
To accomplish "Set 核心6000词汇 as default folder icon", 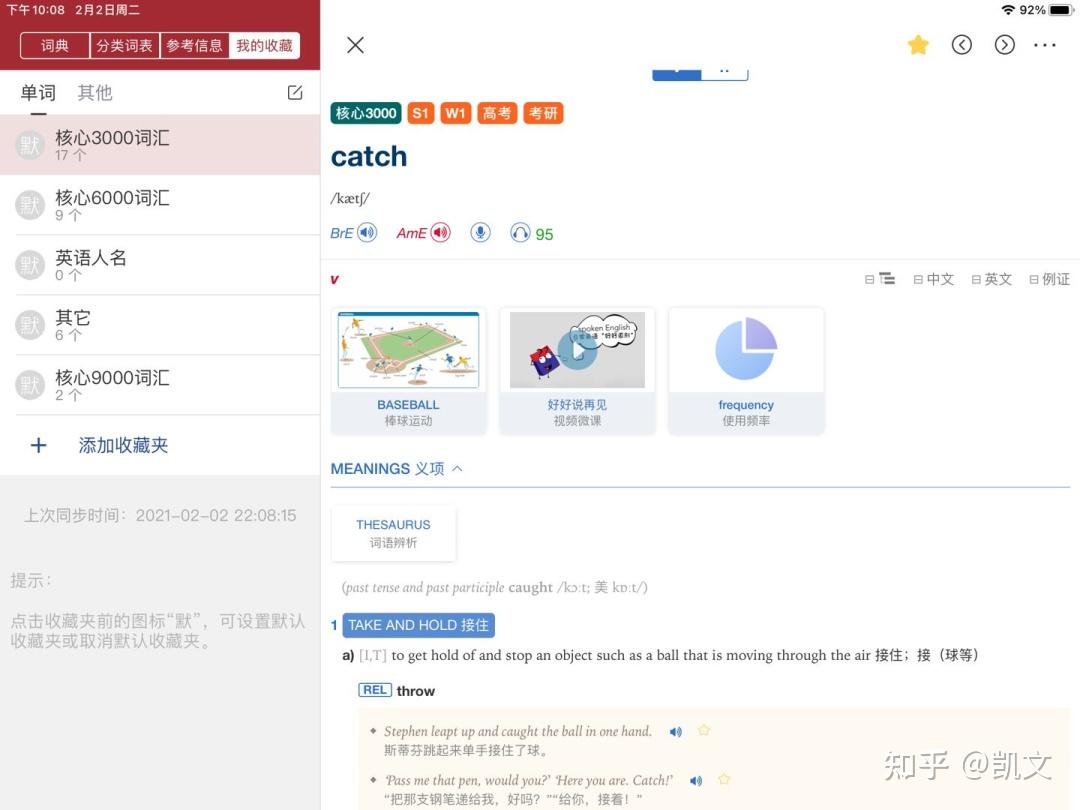I will coord(30,205).
